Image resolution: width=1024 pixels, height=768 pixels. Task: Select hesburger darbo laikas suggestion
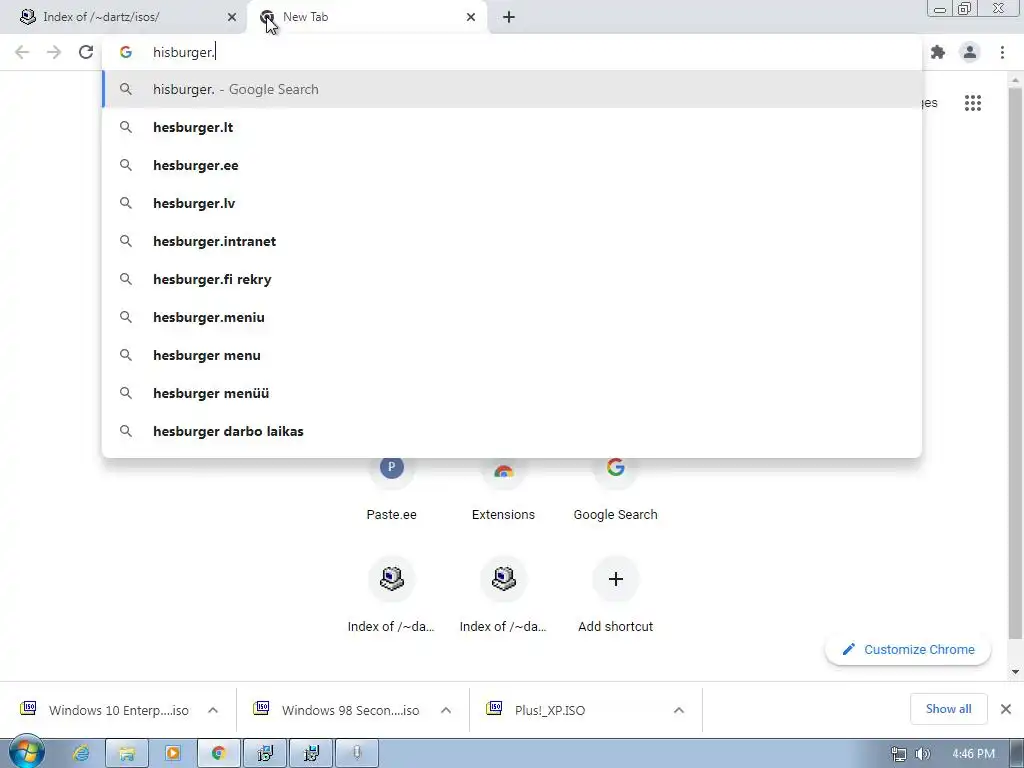[x=512, y=431]
